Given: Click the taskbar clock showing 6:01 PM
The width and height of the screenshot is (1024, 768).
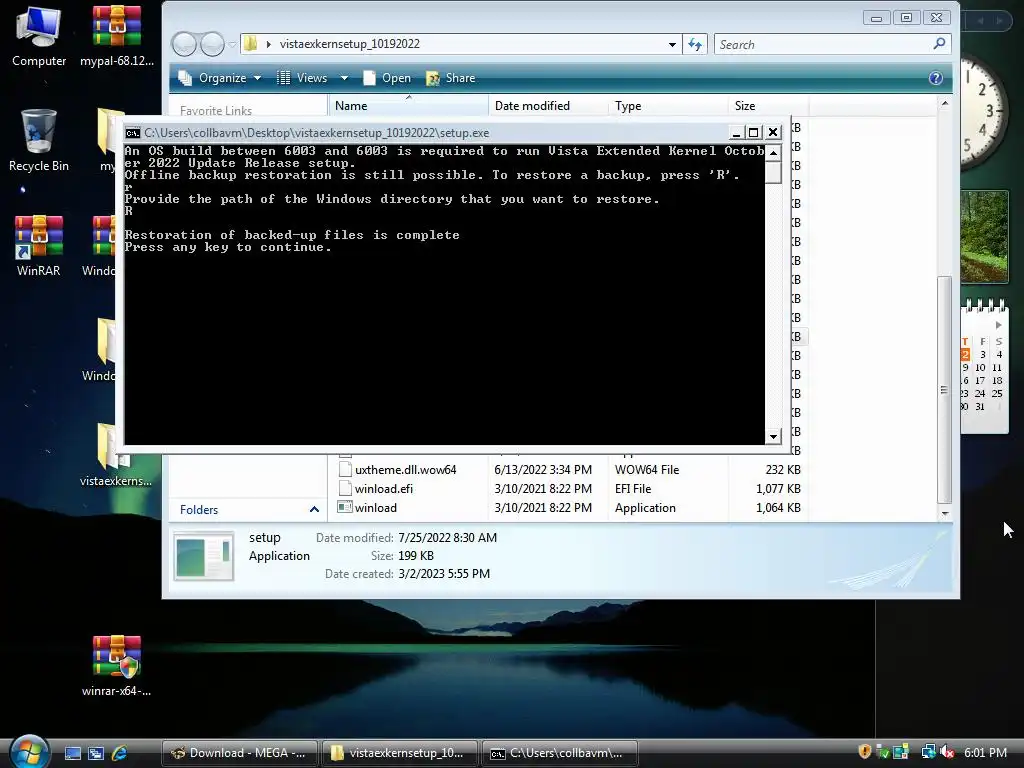Looking at the screenshot, I should point(985,752).
